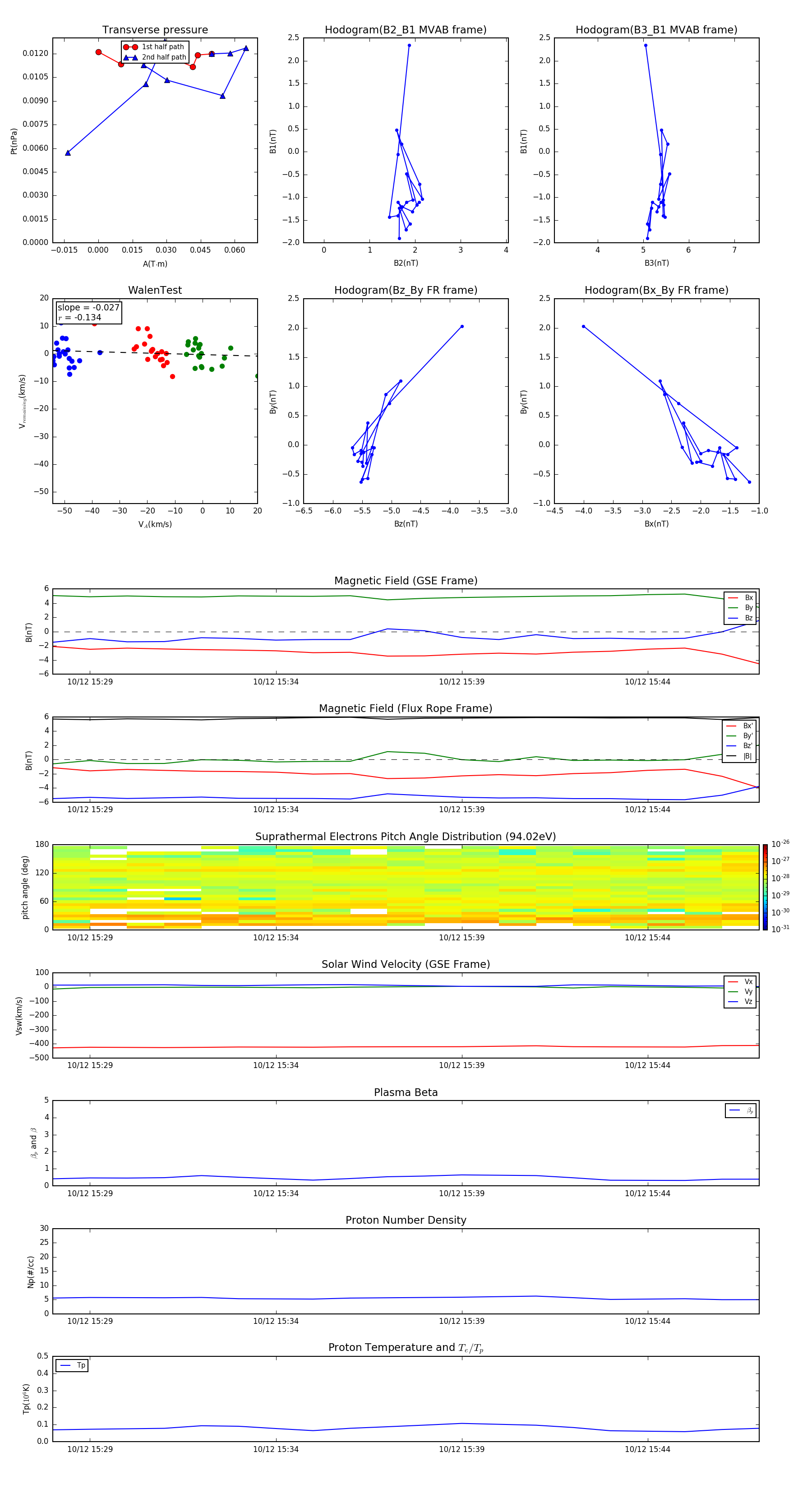Viewport: 812px width, 1489px height.
Task: Select the "Hodogram(B2_B1 MVAB frame)" title
Action: click(x=406, y=30)
